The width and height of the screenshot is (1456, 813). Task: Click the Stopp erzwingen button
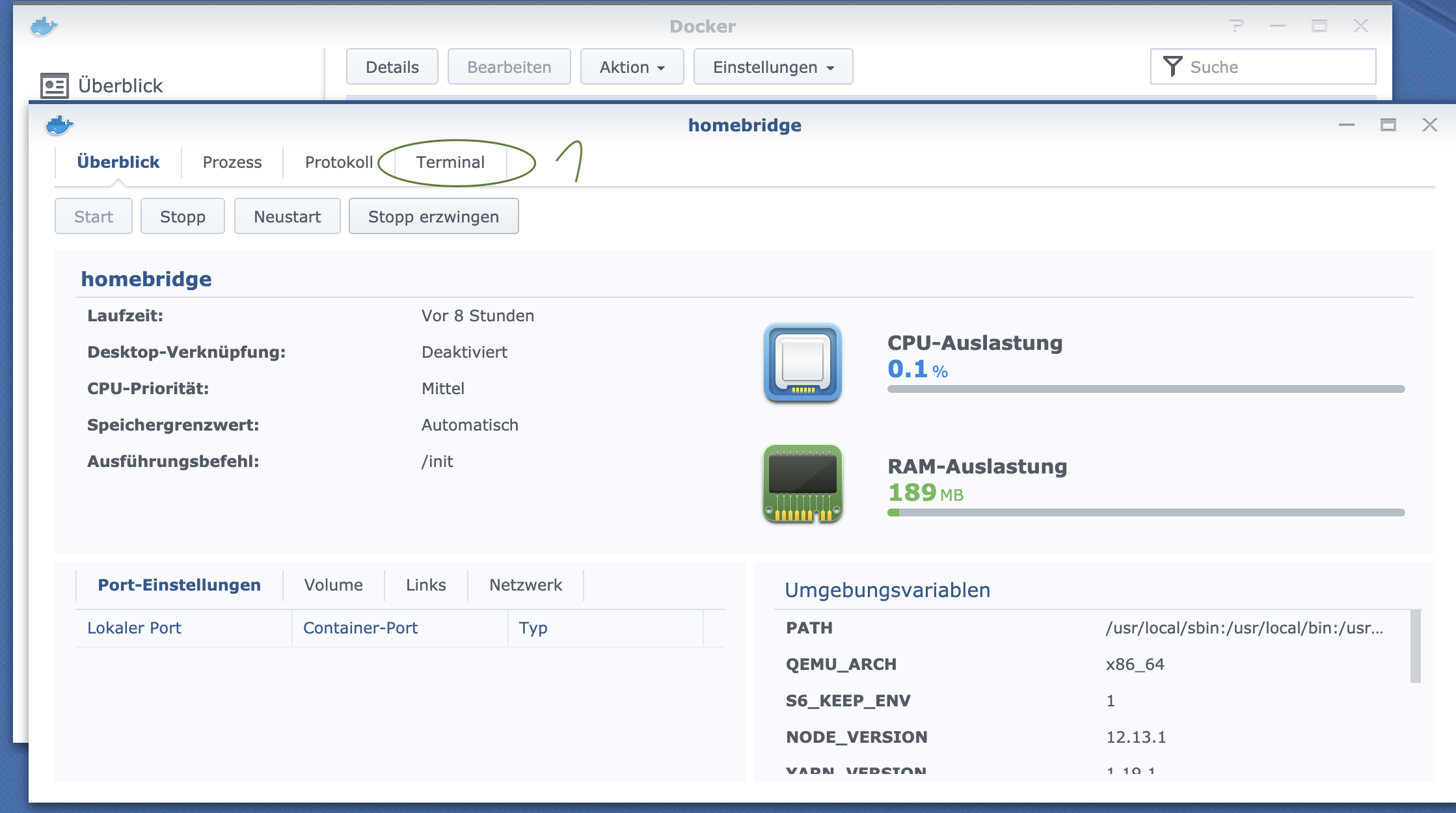[434, 217]
